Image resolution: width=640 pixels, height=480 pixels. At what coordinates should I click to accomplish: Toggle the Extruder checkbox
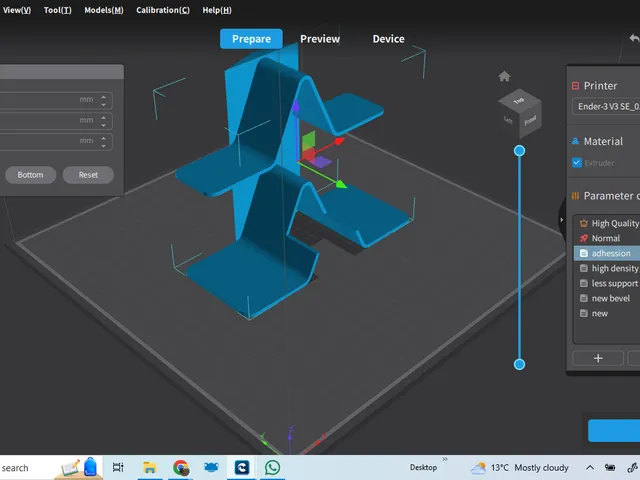pos(576,162)
